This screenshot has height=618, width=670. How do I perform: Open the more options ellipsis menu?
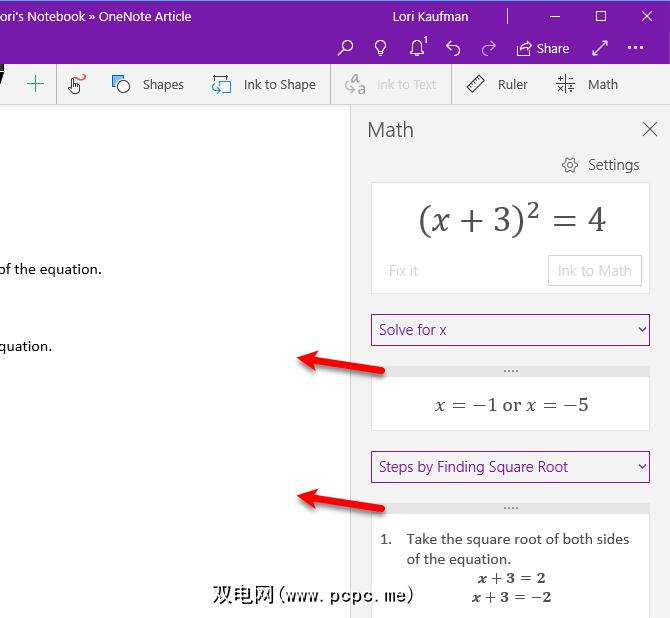pyautogui.click(x=635, y=48)
